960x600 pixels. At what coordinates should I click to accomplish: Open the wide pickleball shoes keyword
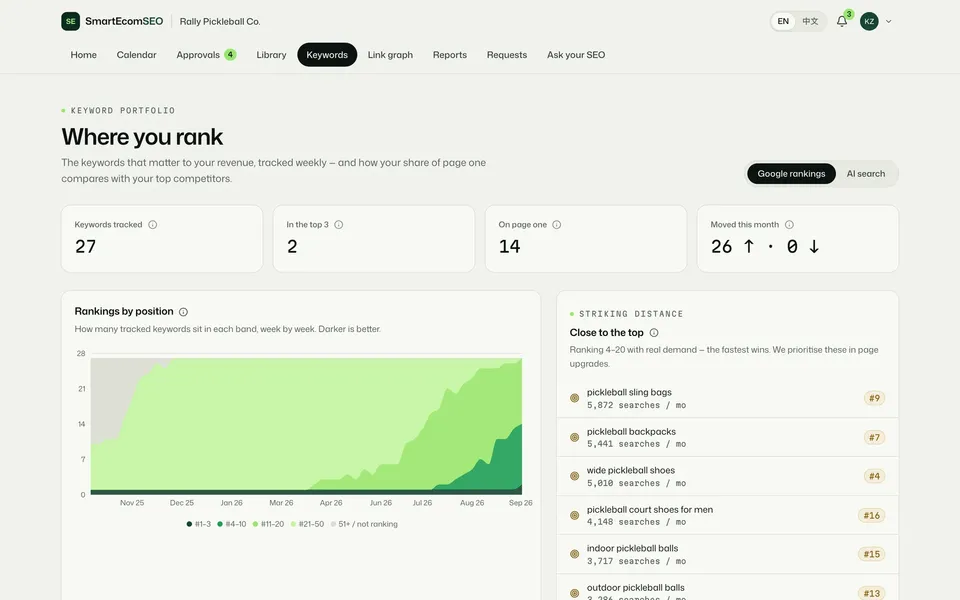pyautogui.click(x=727, y=476)
